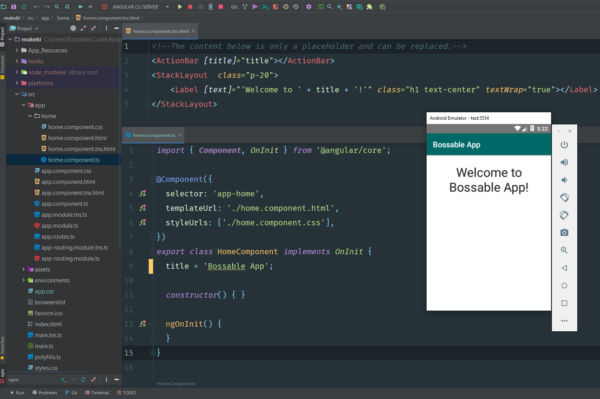
Task: Click emulator volume up button
Action: click(x=564, y=162)
